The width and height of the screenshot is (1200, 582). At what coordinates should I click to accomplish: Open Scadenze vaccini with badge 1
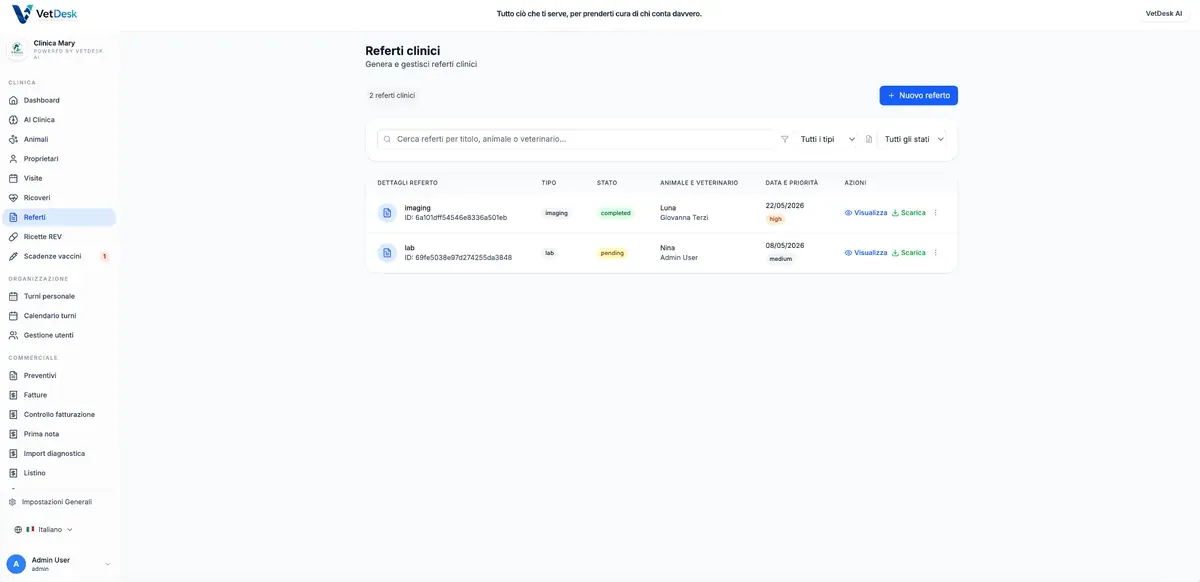click(x=58, y=256)
